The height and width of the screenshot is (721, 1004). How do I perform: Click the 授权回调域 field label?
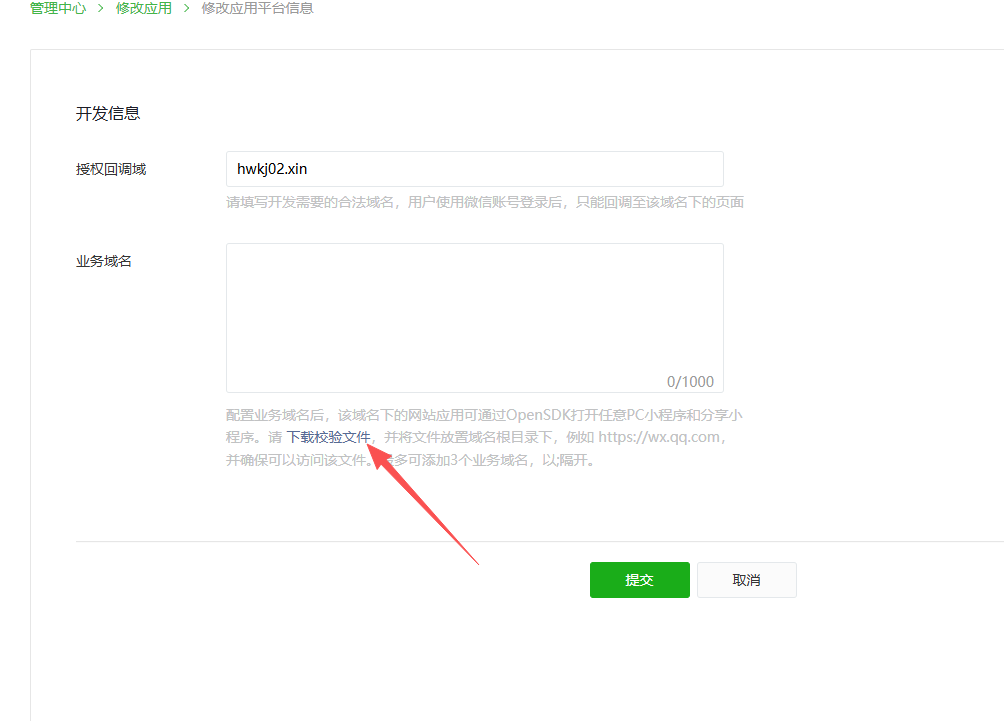[x=111, y=169]
